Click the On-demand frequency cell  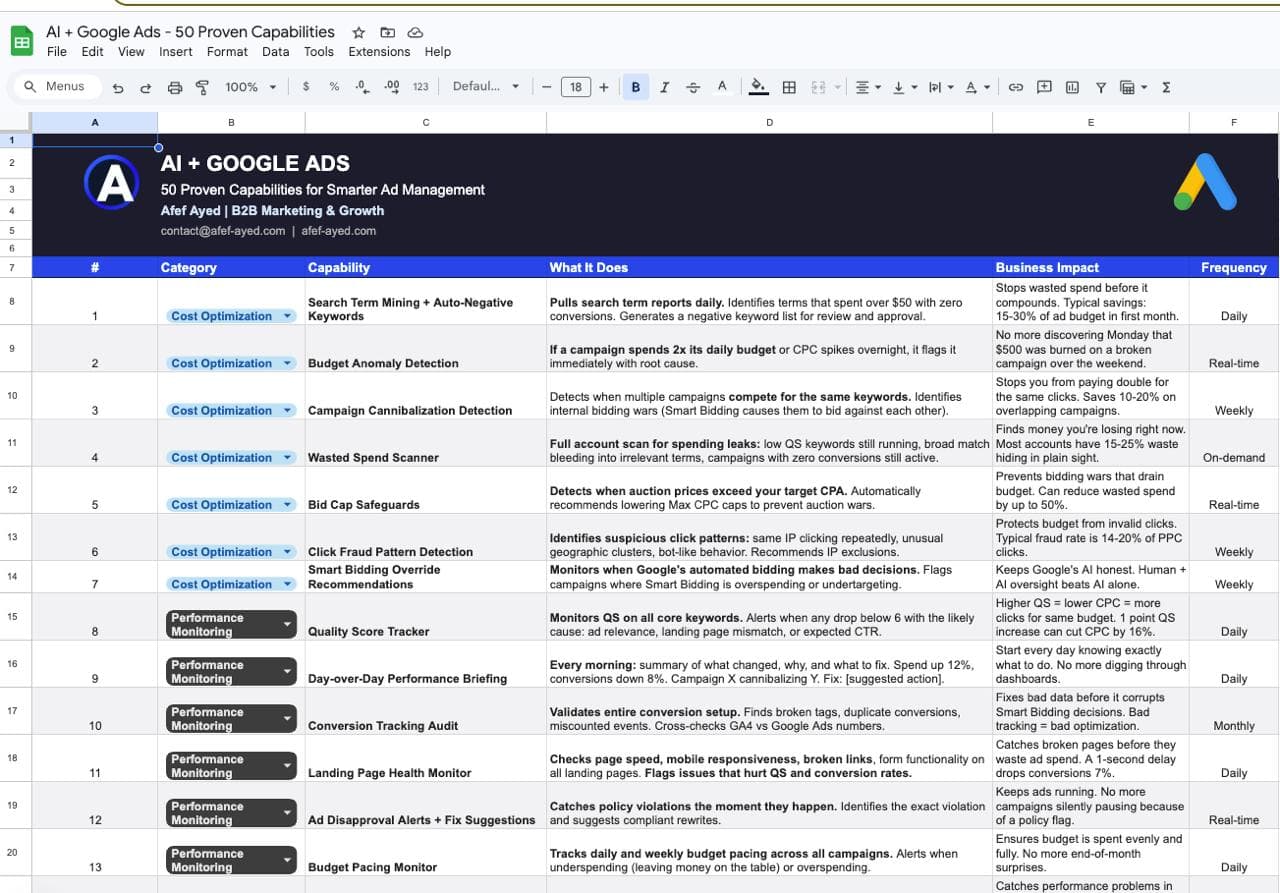coord(1234,443)
